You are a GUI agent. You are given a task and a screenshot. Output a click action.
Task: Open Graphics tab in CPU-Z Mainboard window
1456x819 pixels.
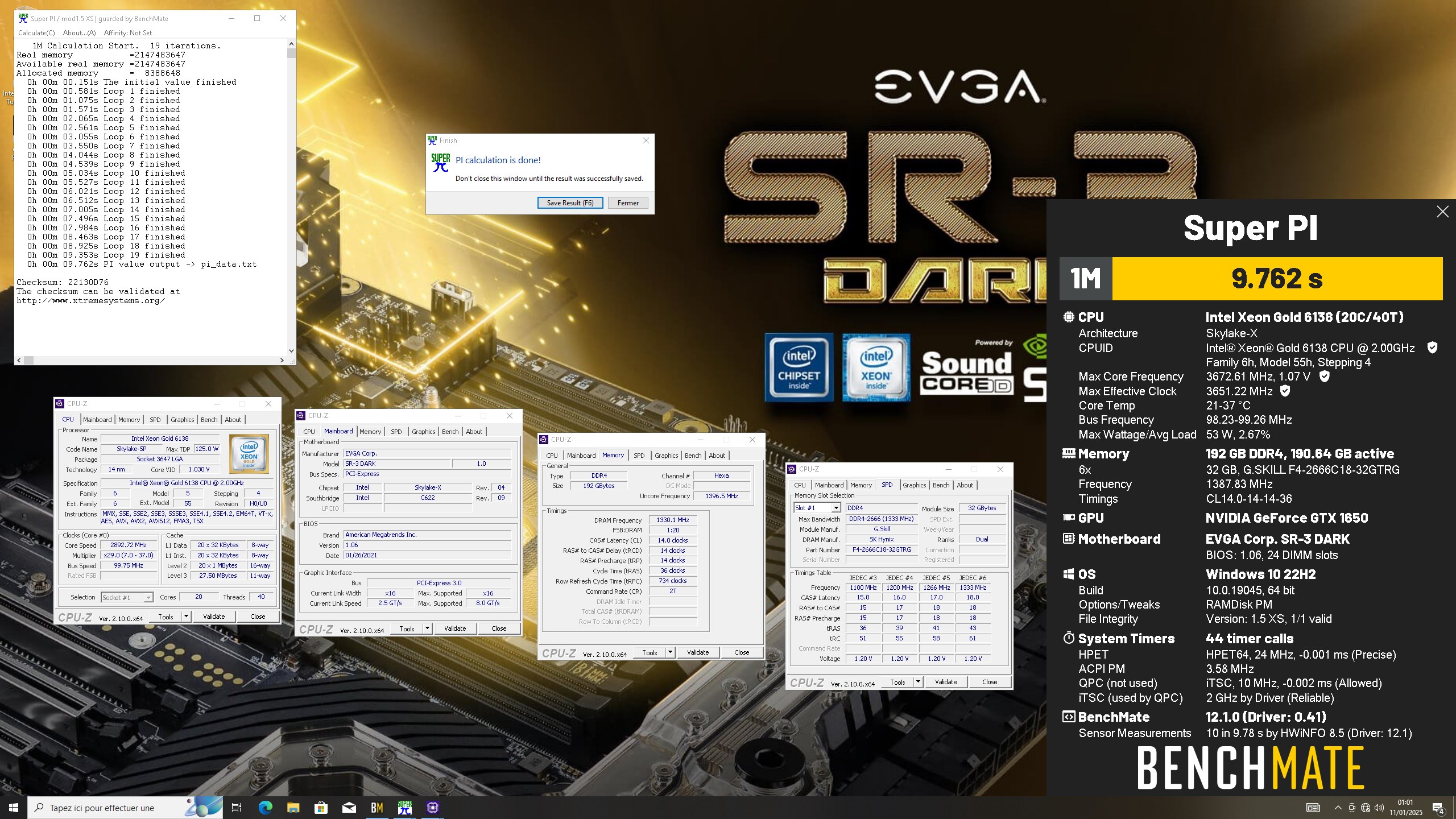pyautogui.click(x=424, y=432)
